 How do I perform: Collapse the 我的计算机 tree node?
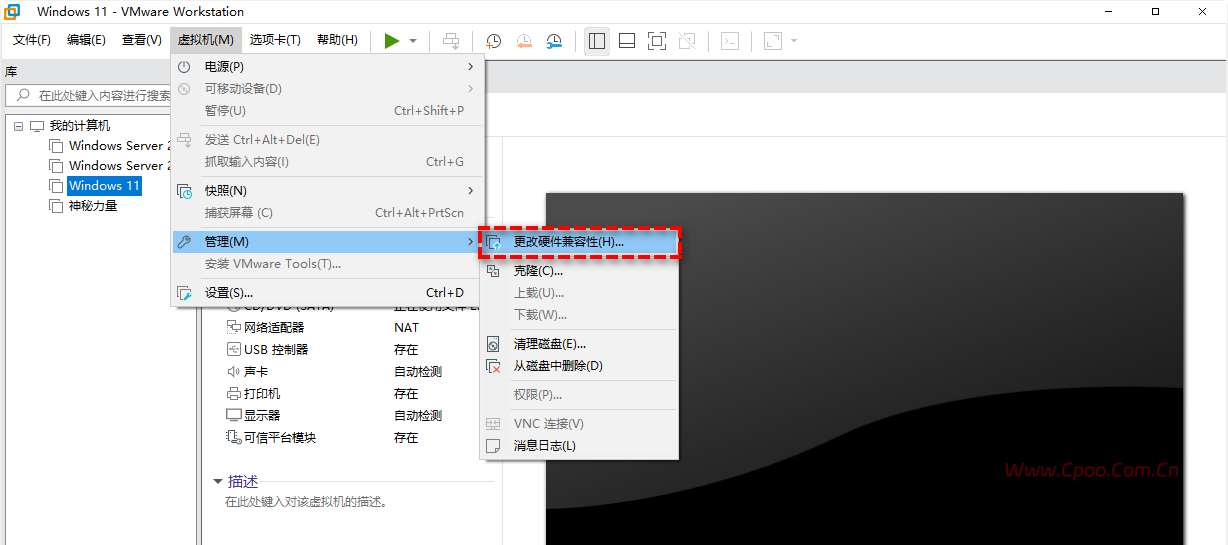(x=19, y=126)
